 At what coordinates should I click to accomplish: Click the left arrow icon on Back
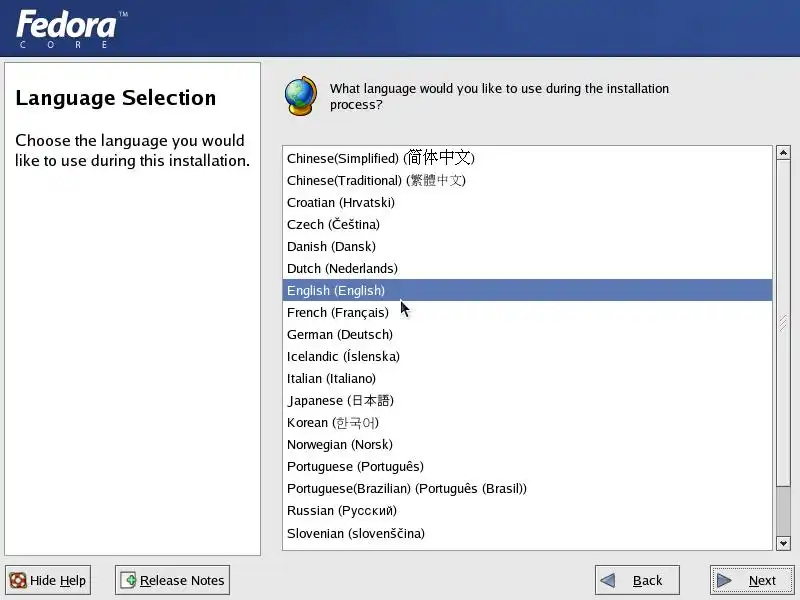[608, 580]
